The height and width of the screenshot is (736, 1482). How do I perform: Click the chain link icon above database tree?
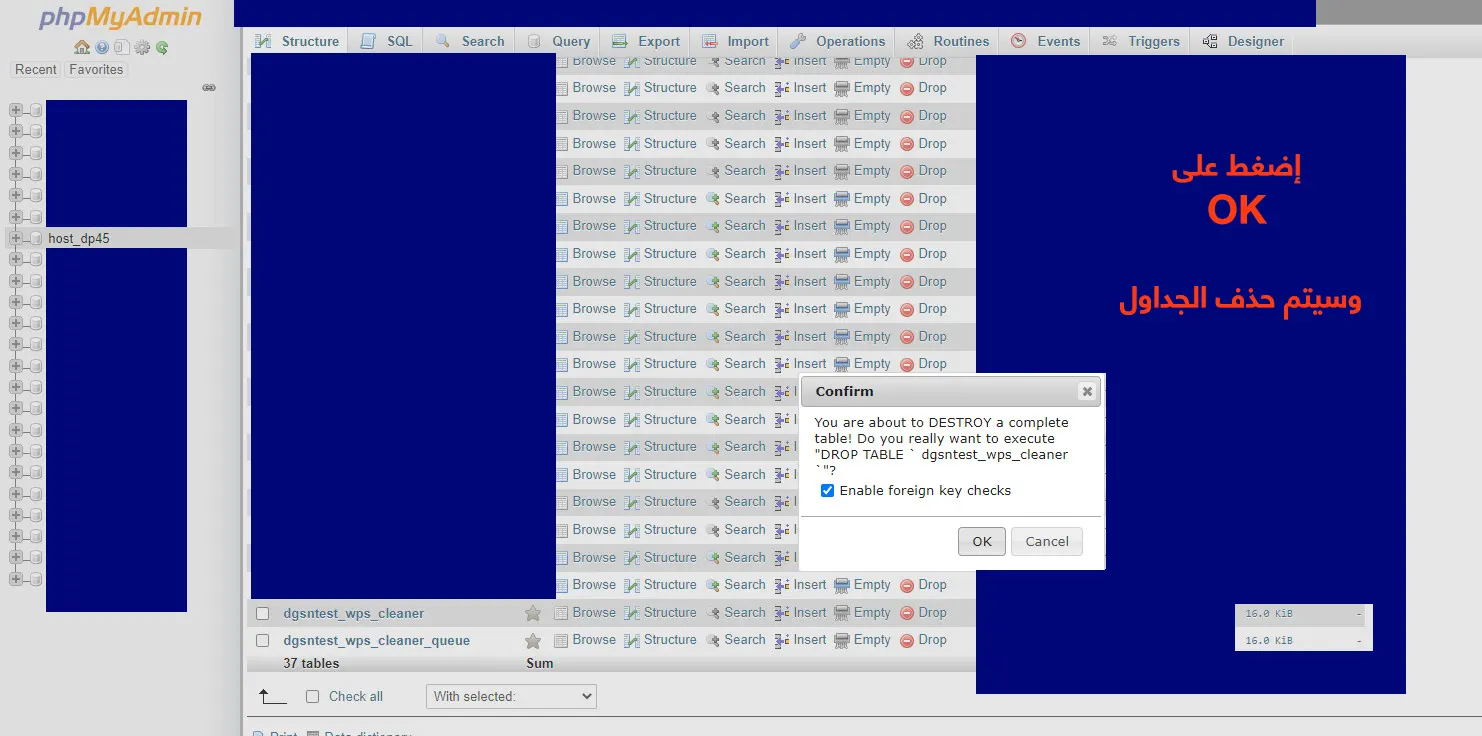point(209,88)
